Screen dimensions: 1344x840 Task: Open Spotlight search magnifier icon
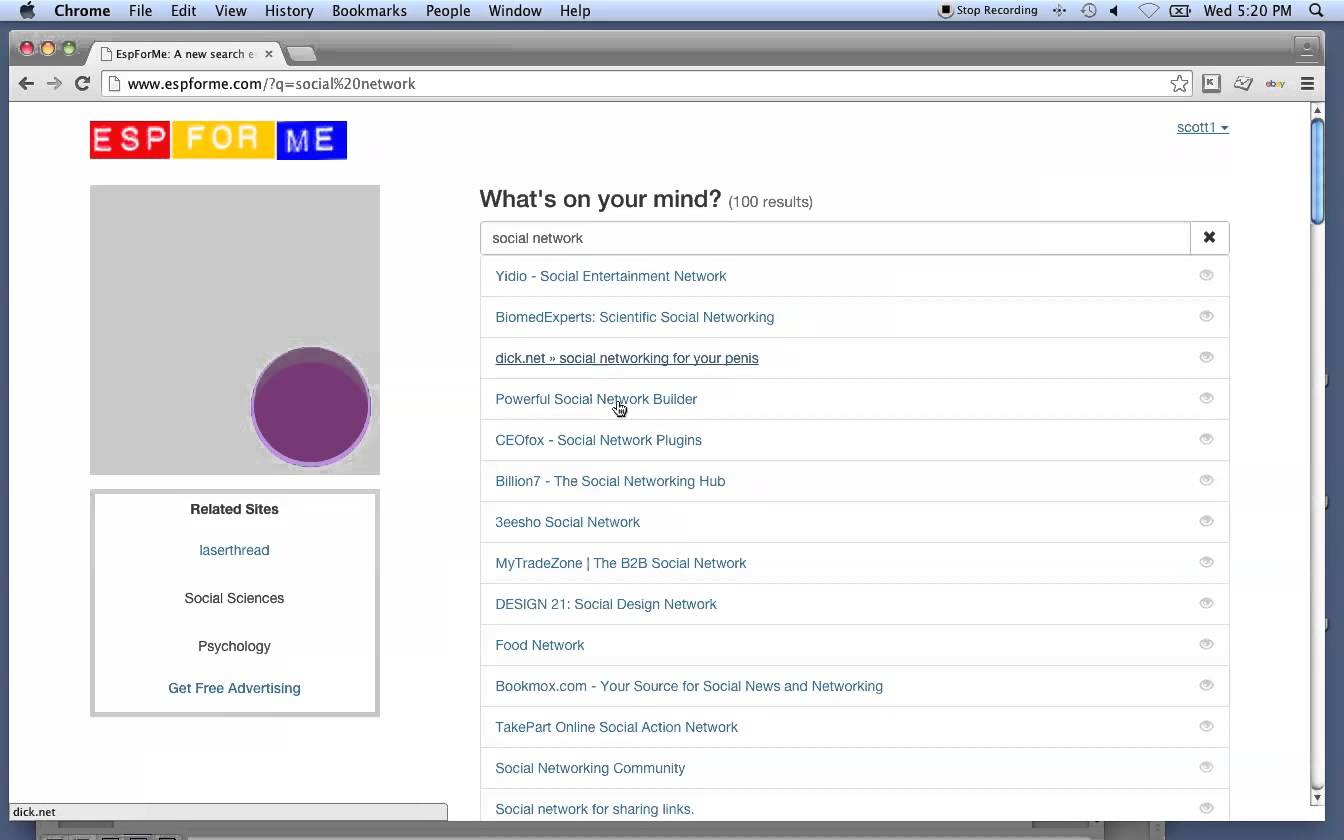1316,11
